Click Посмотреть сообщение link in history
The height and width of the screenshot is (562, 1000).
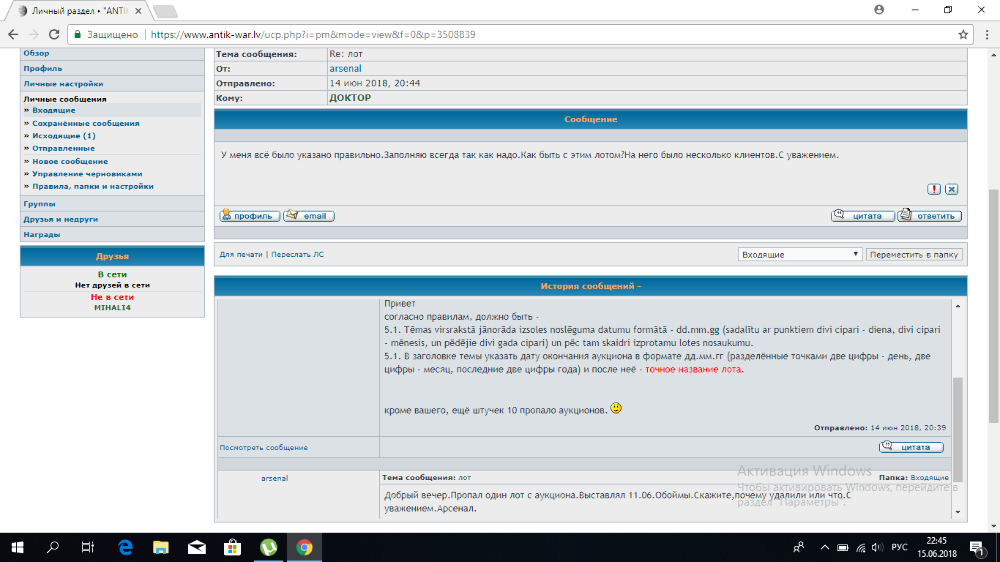pos(263,447)
